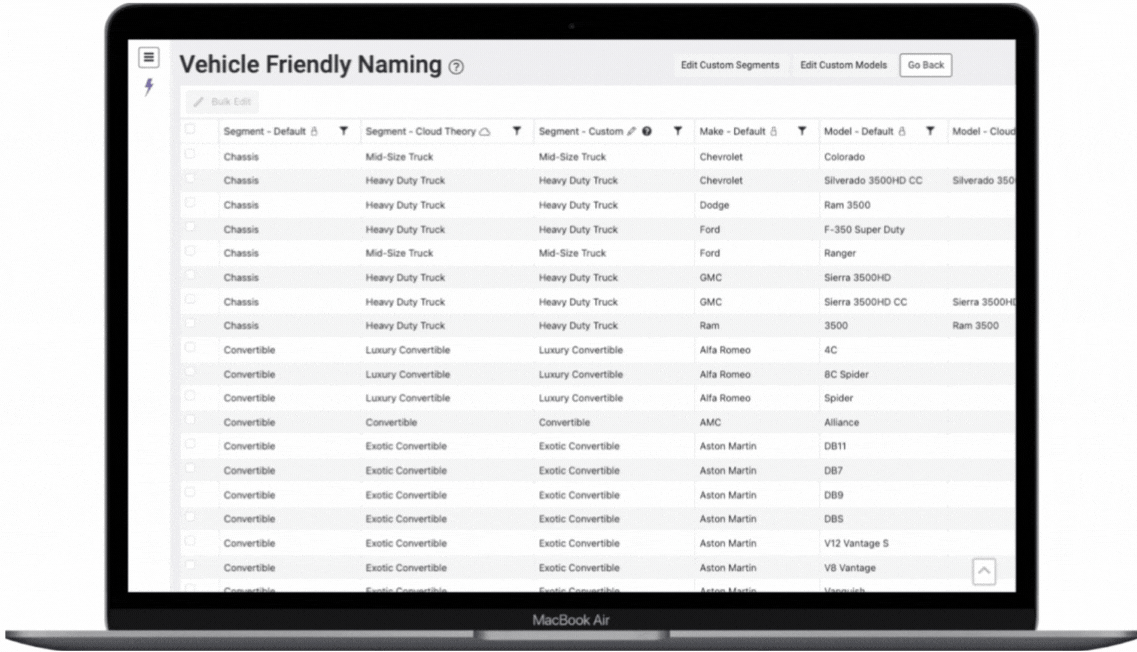Click 'DB9' model cell
The image size is (1137, 652).
pos(833,495)
